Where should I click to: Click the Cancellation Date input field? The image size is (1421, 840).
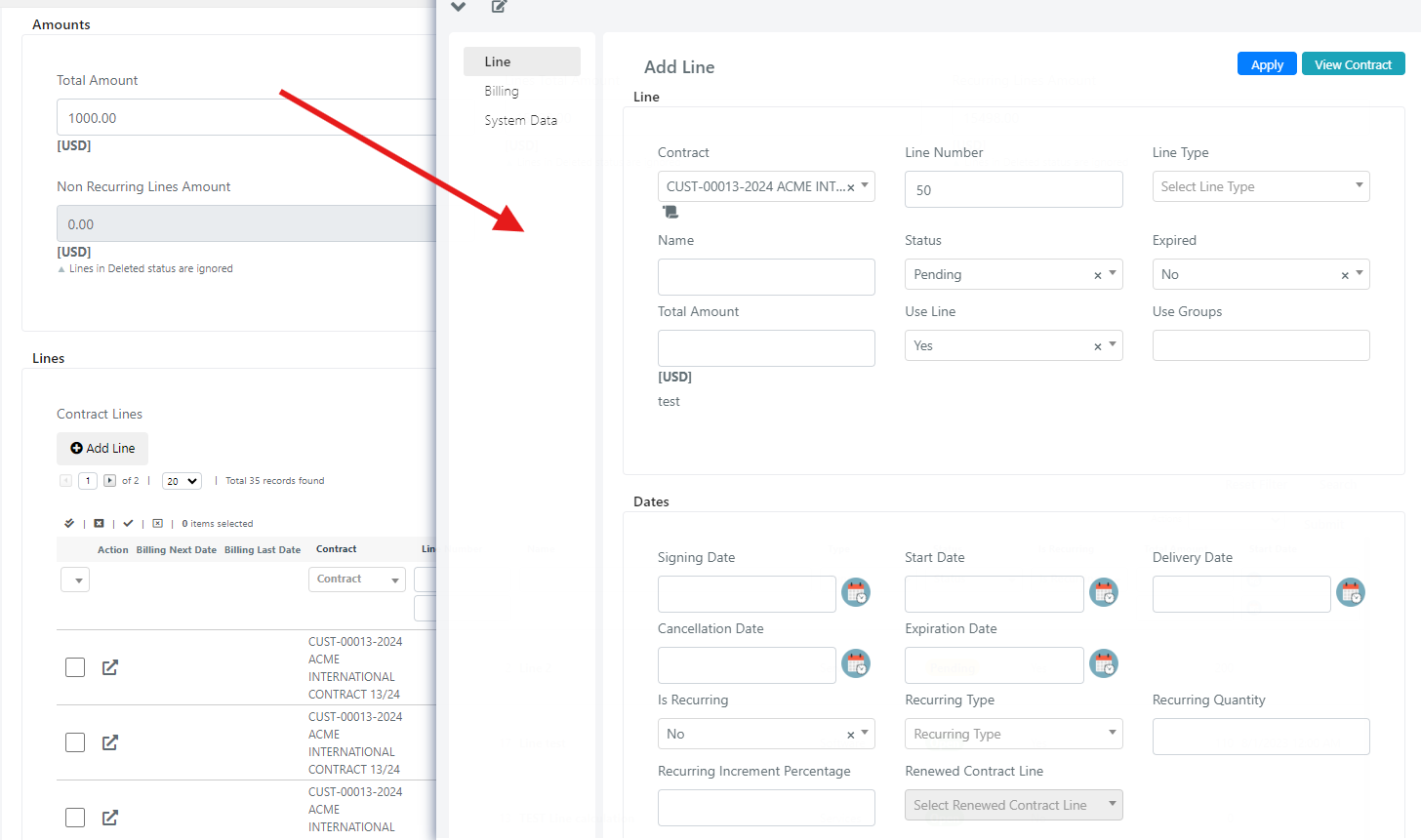tap(747, 665)
